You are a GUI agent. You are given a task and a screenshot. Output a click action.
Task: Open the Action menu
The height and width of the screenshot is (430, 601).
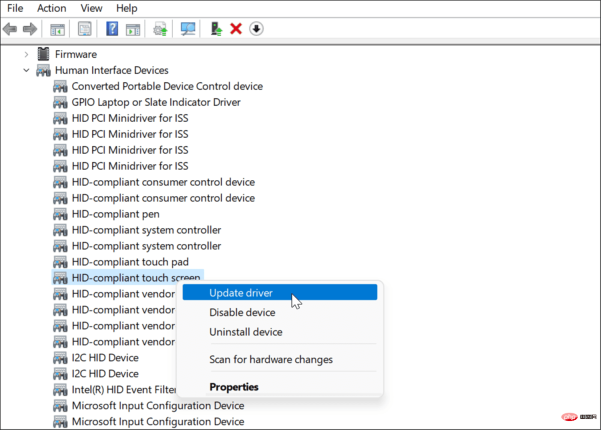tap(52, 8)
